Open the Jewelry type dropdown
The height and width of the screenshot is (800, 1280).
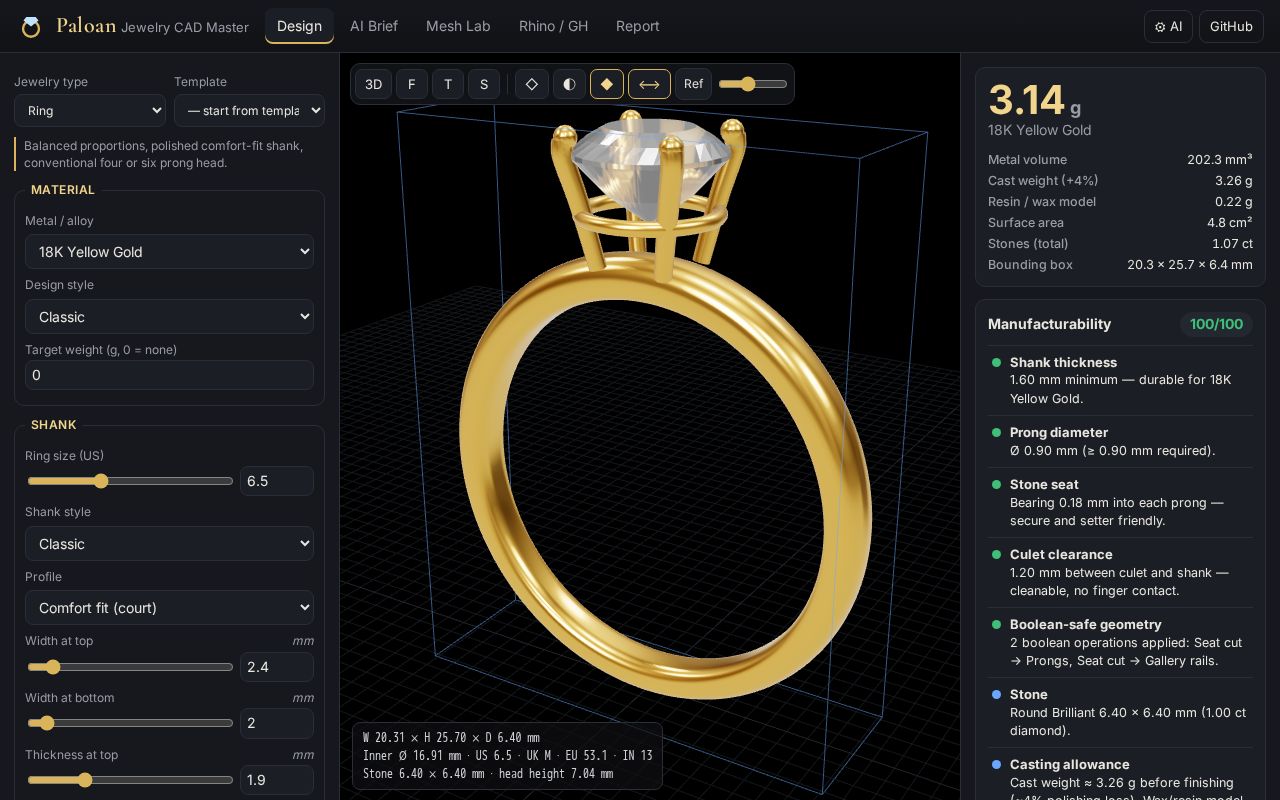click(x=90, y=110)
